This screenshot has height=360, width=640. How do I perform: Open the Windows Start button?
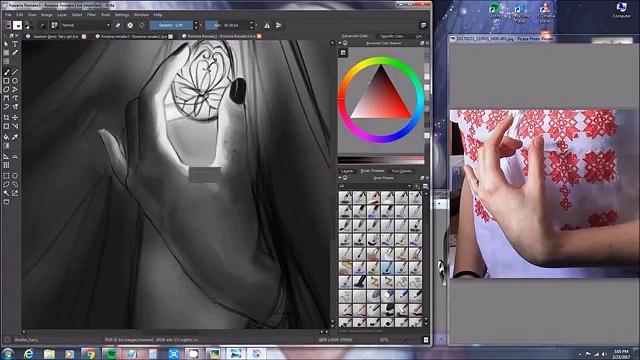click(8, 353)
